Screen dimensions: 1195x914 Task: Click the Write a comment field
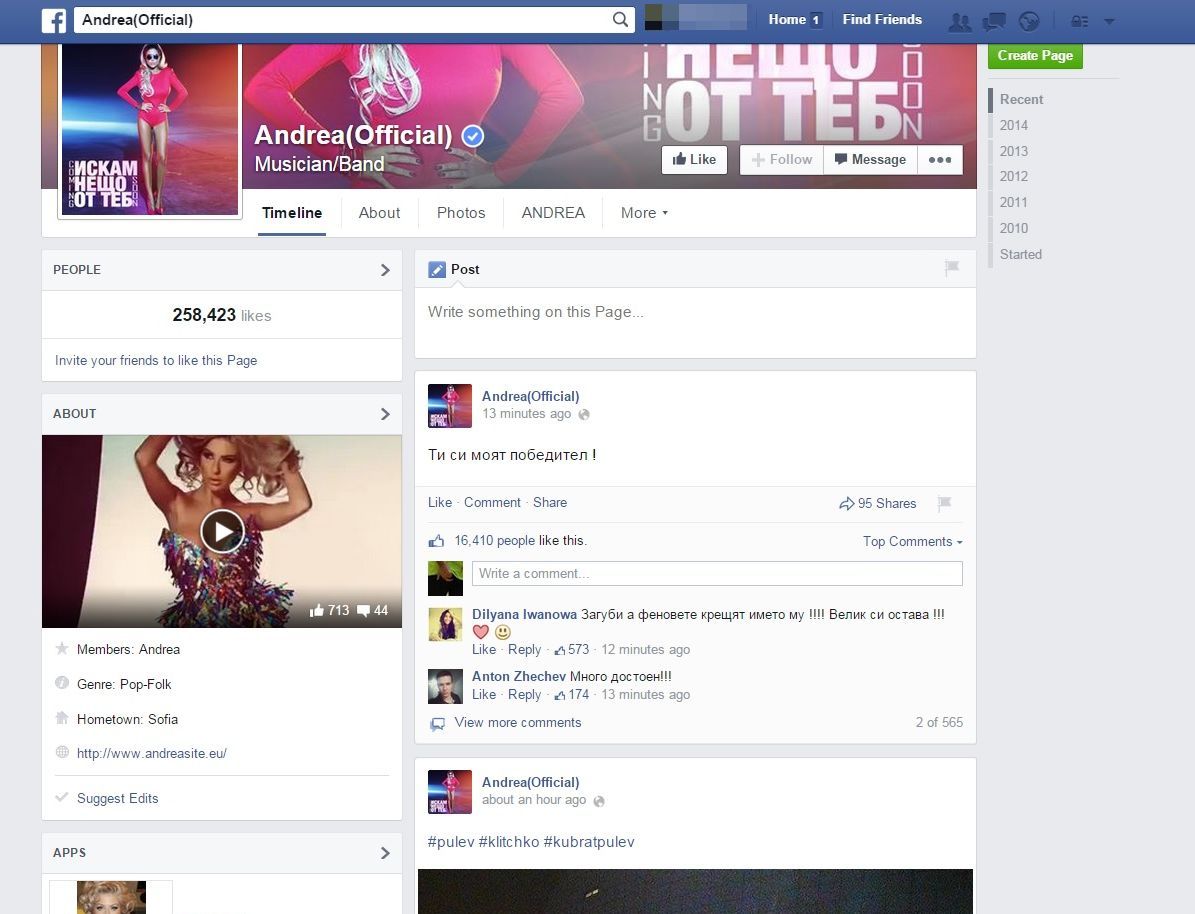tap(717, 574)
